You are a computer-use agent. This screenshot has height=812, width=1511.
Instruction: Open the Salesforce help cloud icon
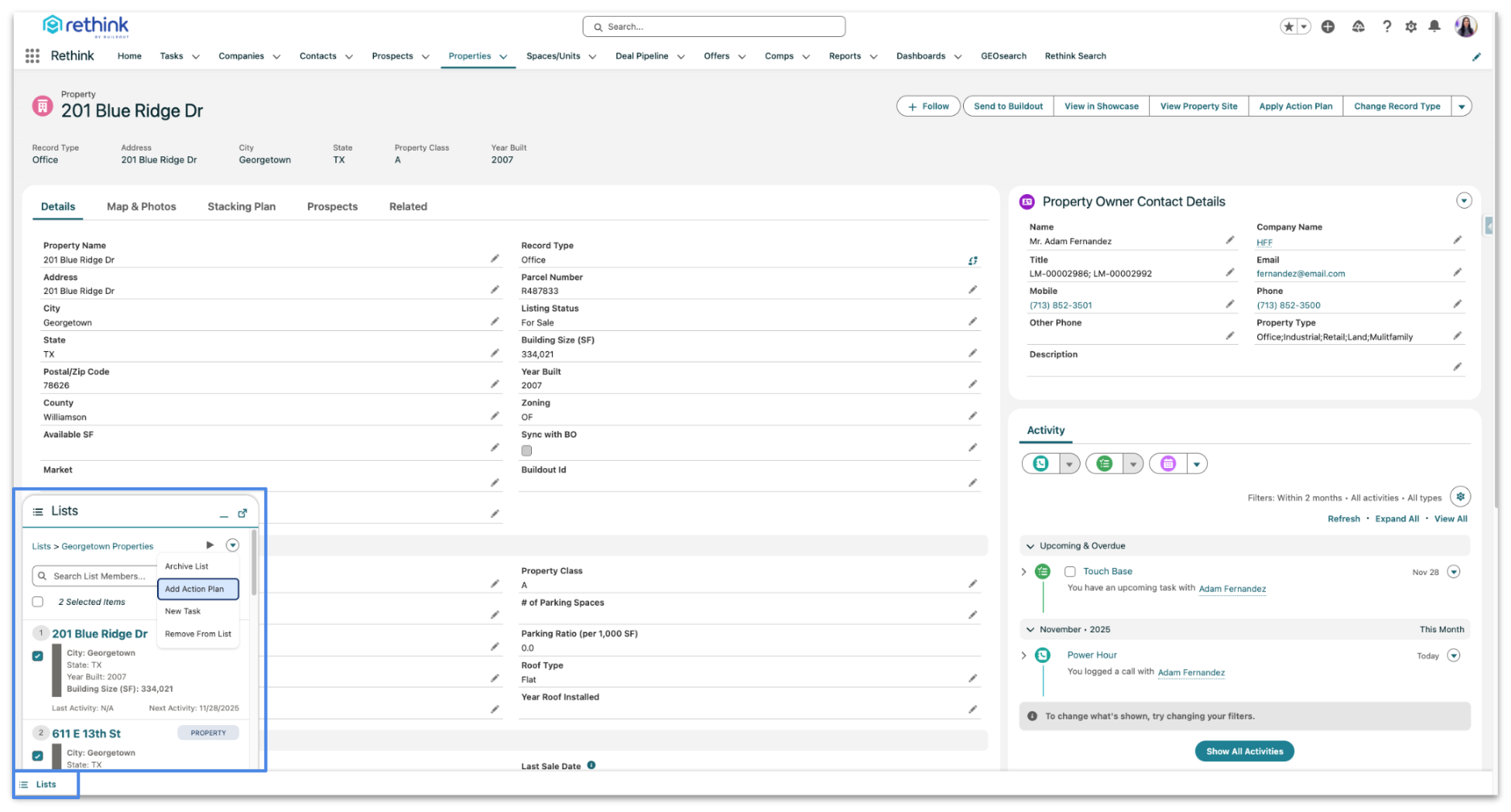pos(1358,27)
